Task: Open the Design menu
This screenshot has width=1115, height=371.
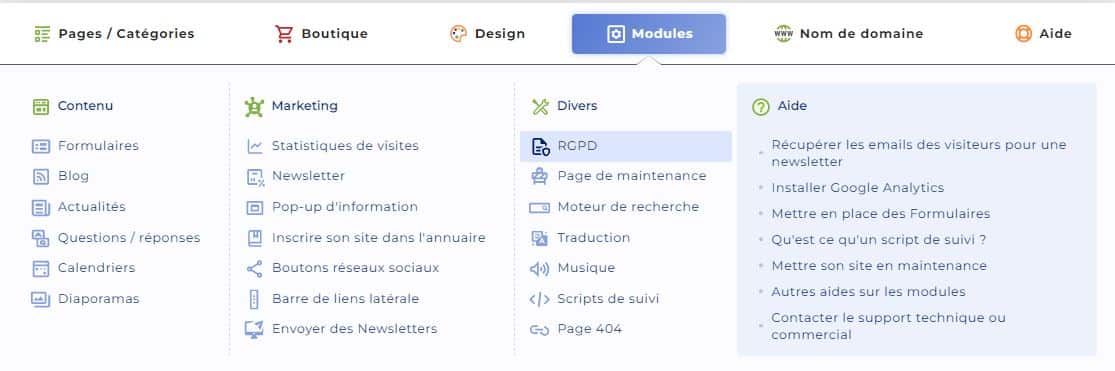Action: click(x=488, y=33)
